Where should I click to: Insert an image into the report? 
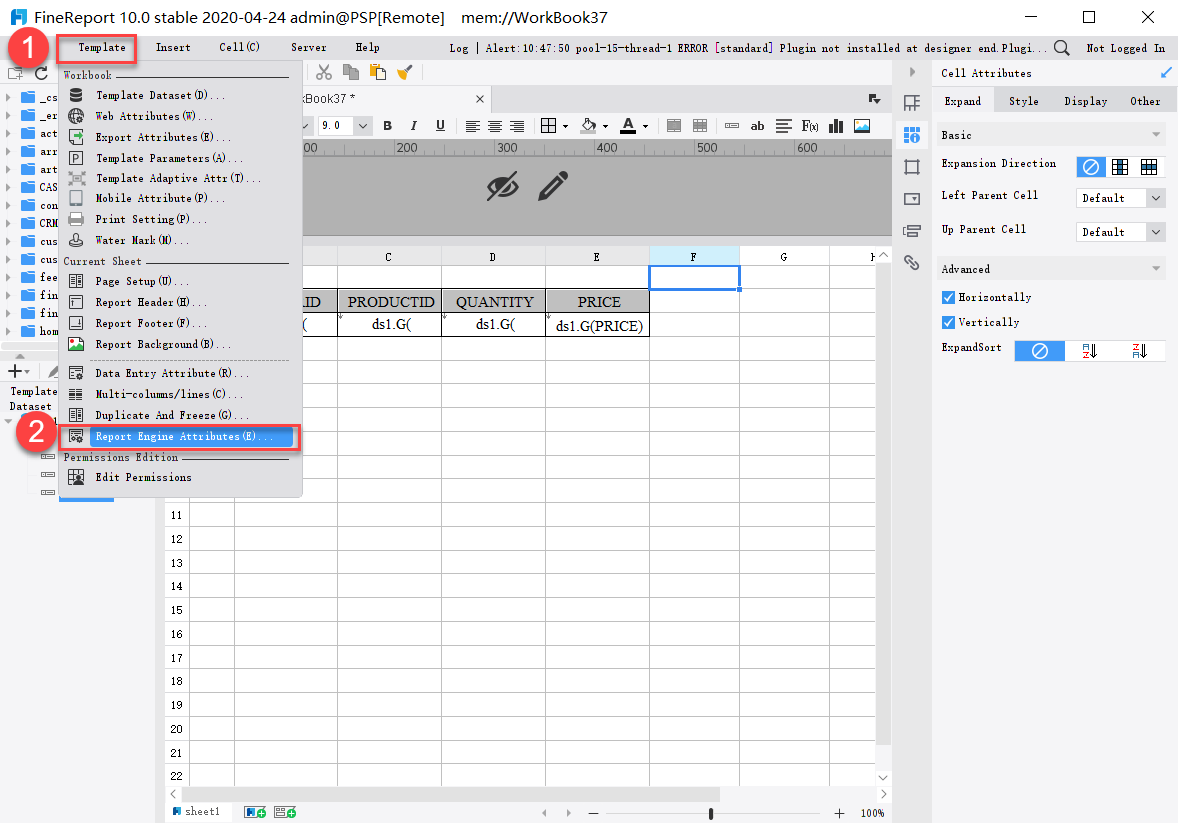[x=863, y=125]
